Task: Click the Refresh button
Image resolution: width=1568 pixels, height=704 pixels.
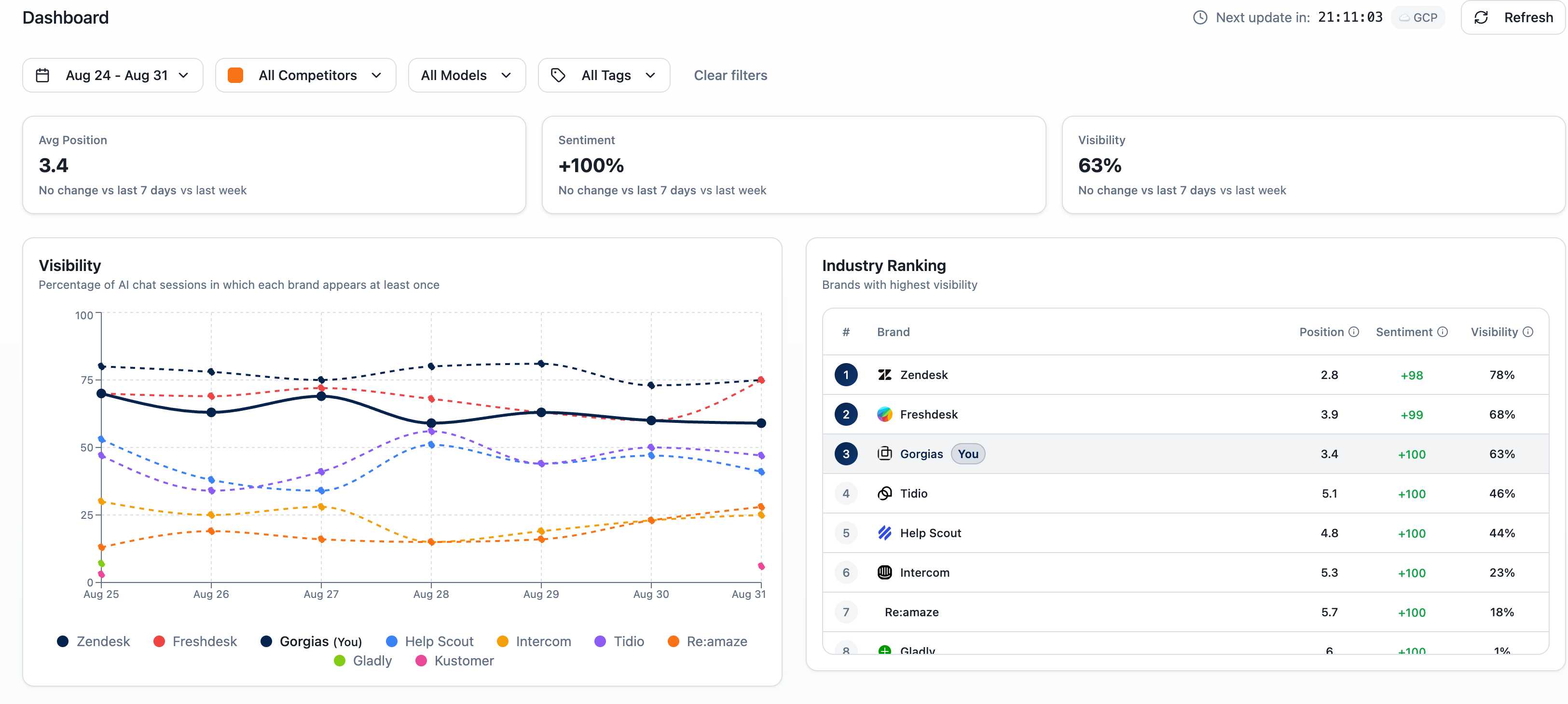Action: [x=1513, y=18]
